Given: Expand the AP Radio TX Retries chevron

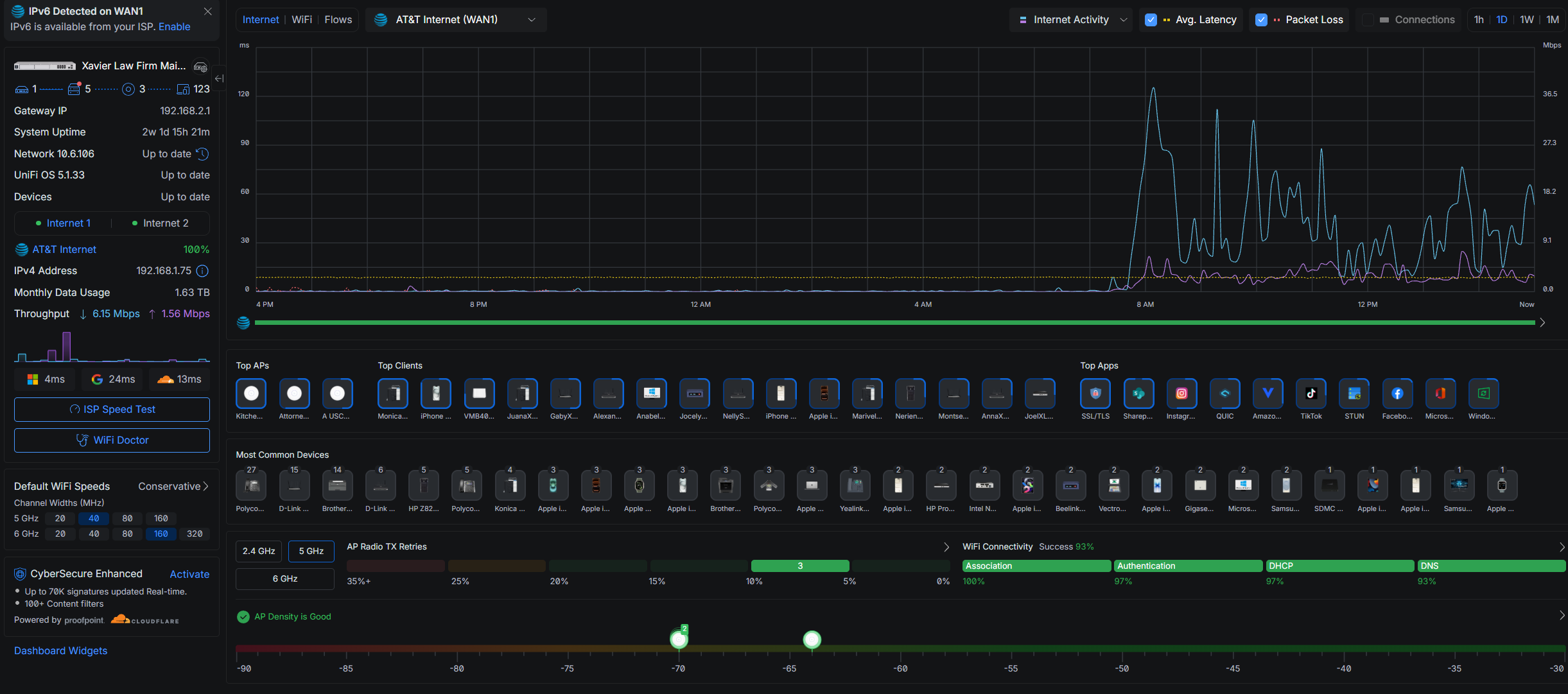Looking at the screenshot, I should [x=946, y=547].
